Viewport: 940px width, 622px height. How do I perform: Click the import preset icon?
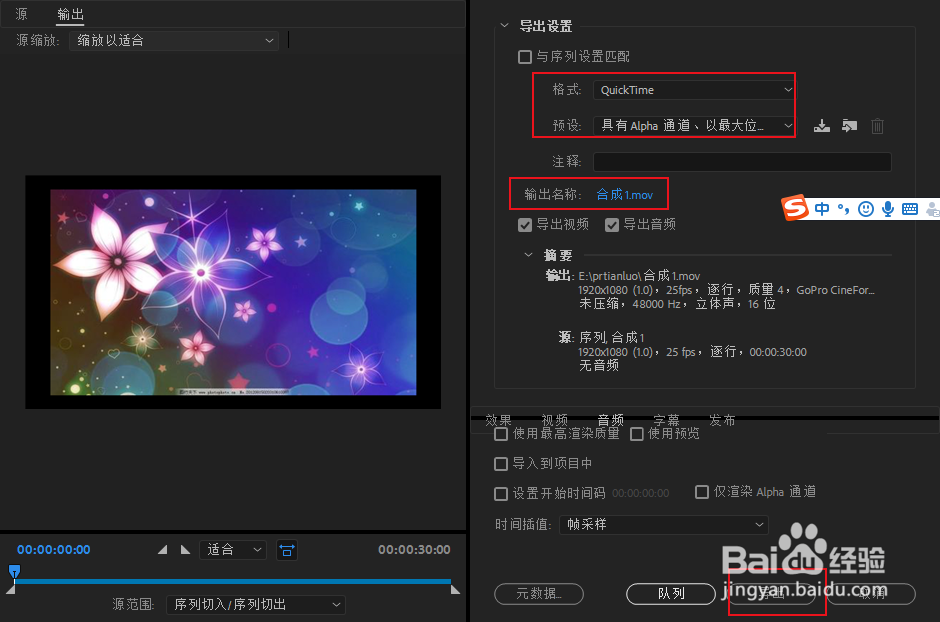pyautogui.click(x=849, y=125)
